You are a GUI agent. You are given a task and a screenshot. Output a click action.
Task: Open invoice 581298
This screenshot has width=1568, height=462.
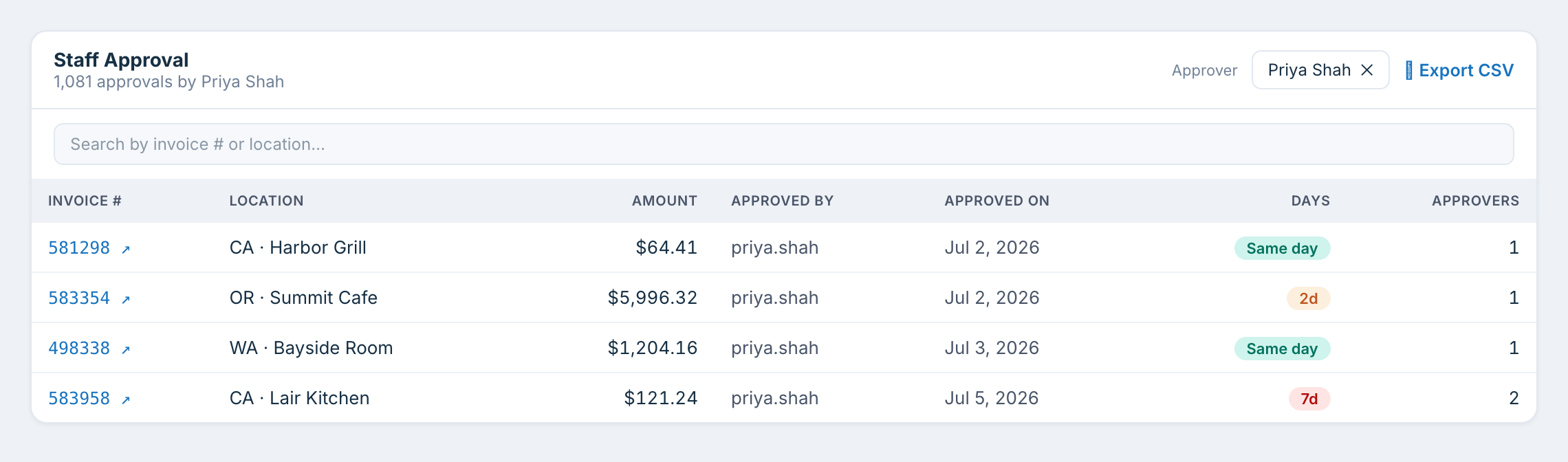(79, 247)
